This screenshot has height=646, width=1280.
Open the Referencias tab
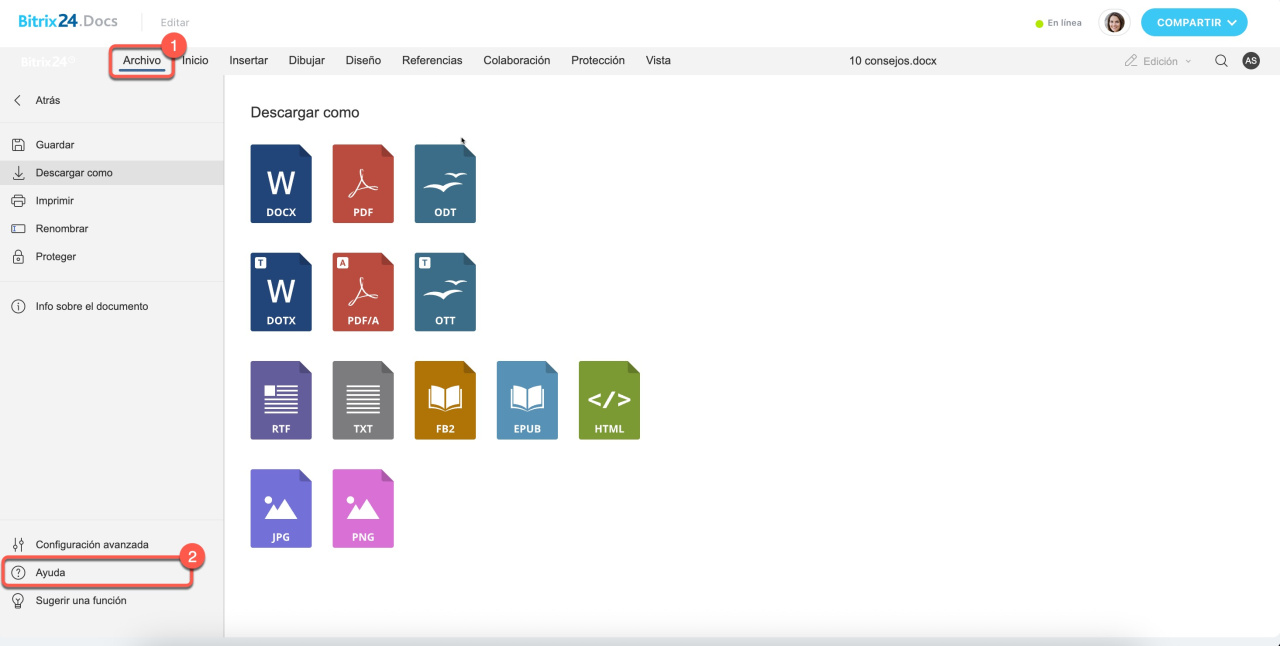432,61
